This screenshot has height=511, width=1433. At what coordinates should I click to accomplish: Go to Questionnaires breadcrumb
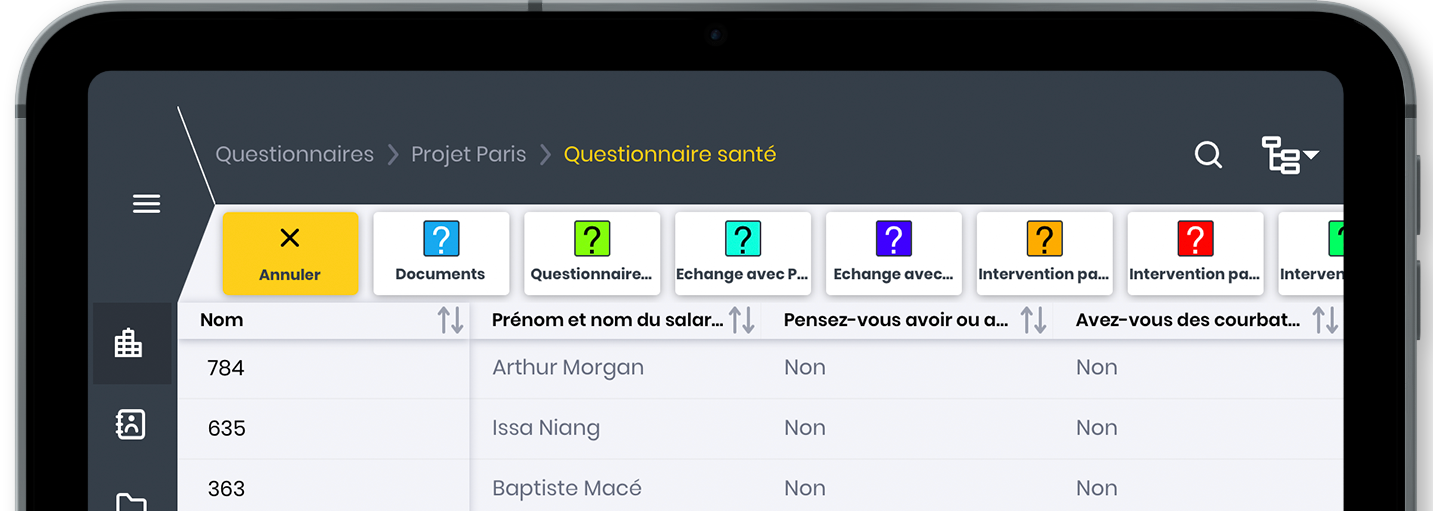[295, 155]
